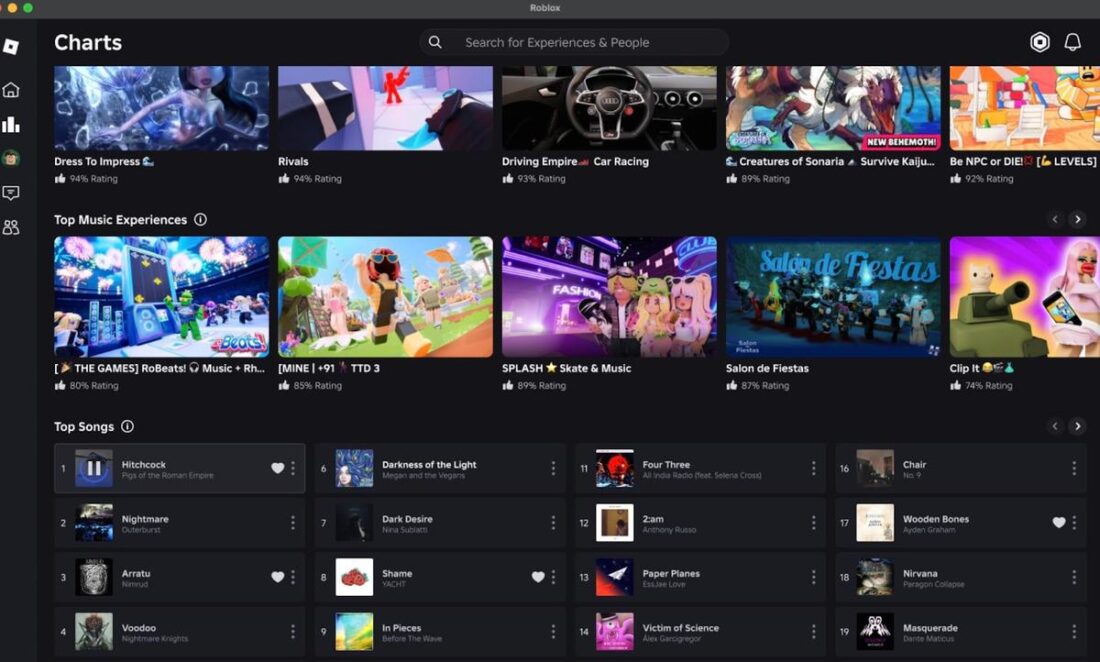This screenshot has width=1100, height=662.
Task: Open more options for In Pieces
Action: tap(554, 632)
